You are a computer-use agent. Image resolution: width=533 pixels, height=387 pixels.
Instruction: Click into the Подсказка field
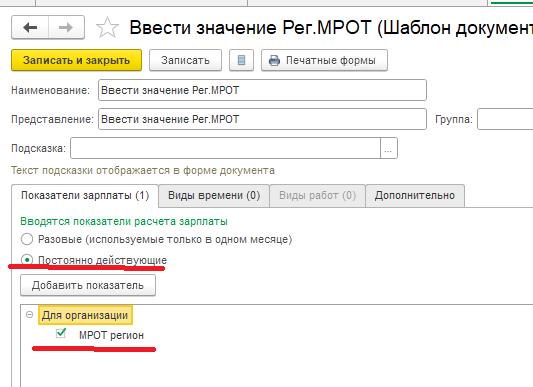click(x=225, y=148)
